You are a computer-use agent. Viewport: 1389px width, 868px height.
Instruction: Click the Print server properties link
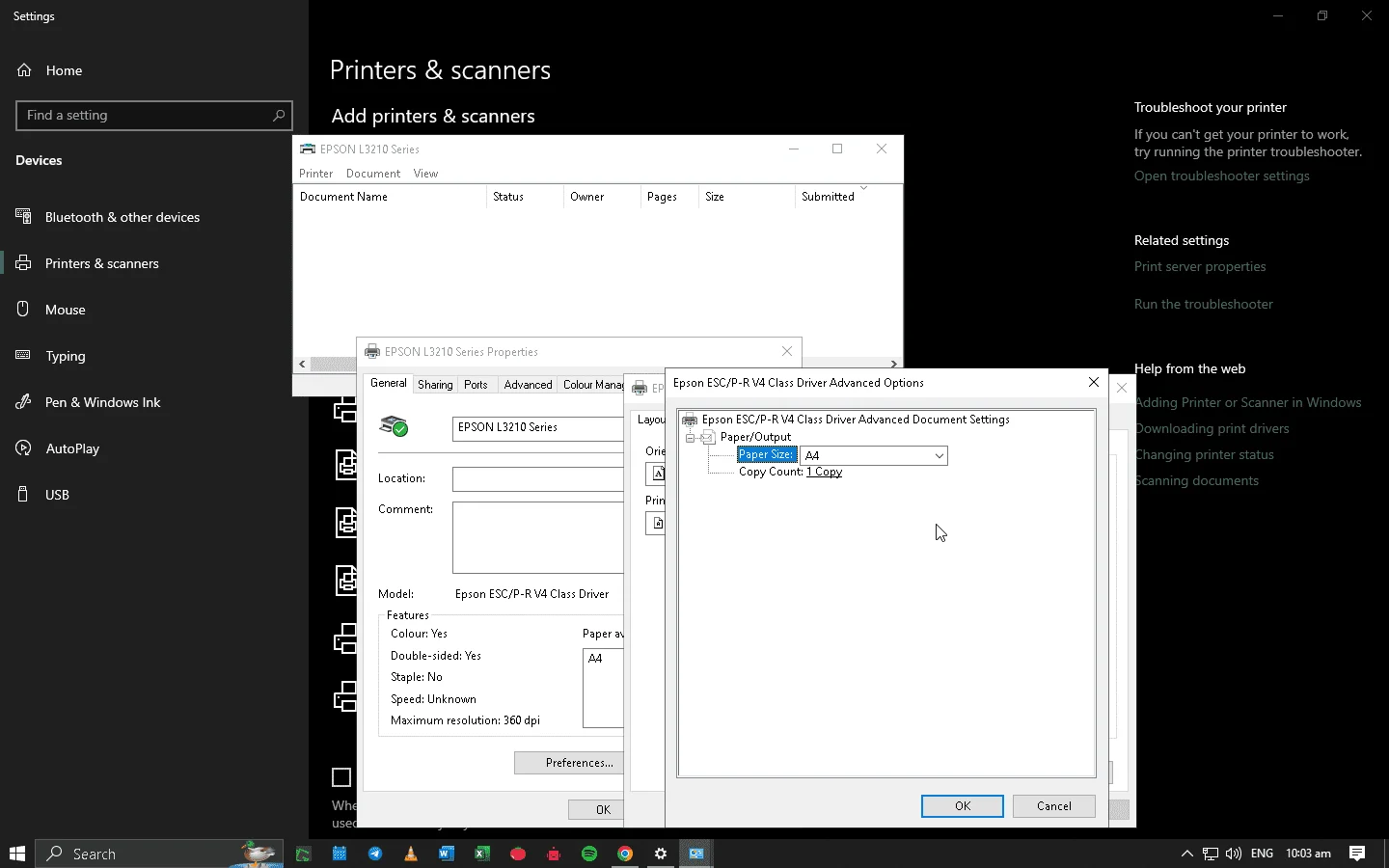click(x=1200, y=267)
